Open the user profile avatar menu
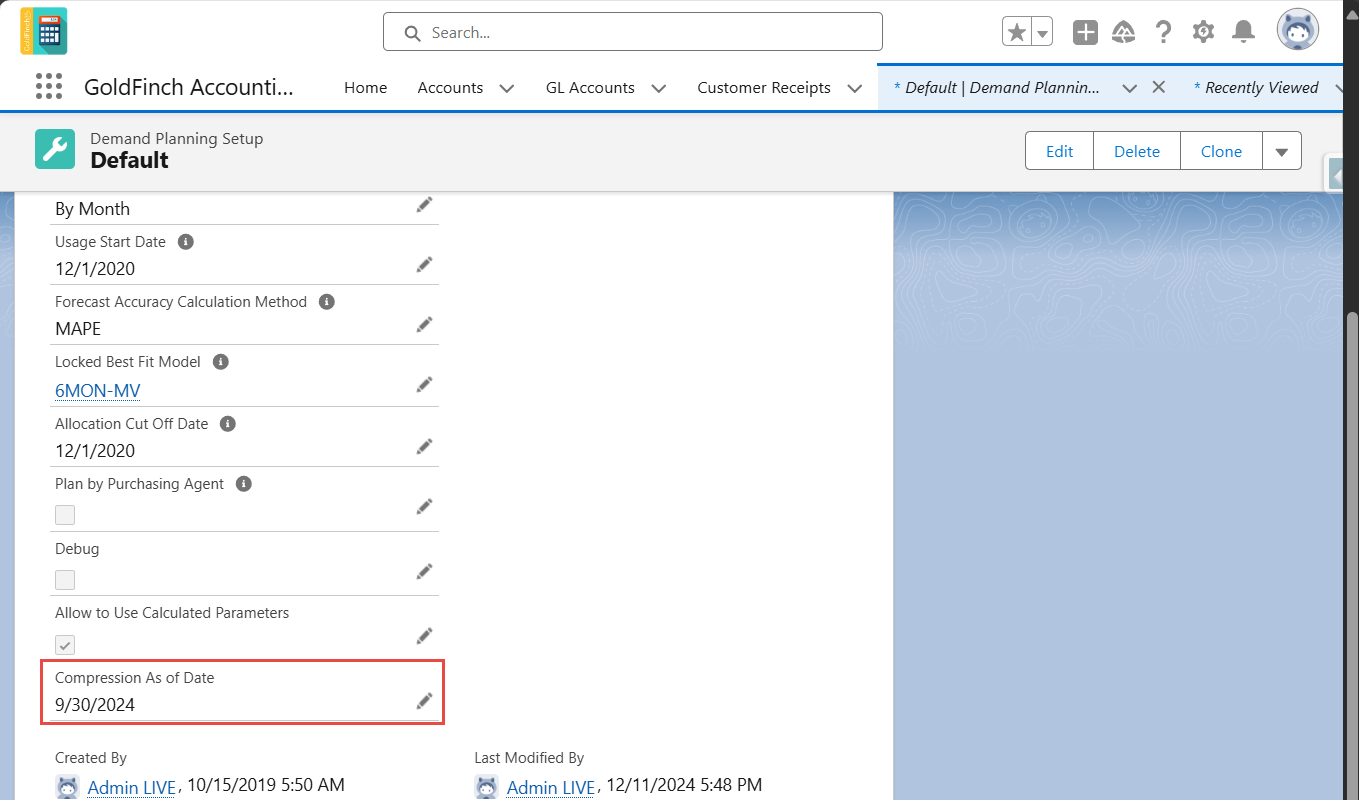 [1298, 31]
